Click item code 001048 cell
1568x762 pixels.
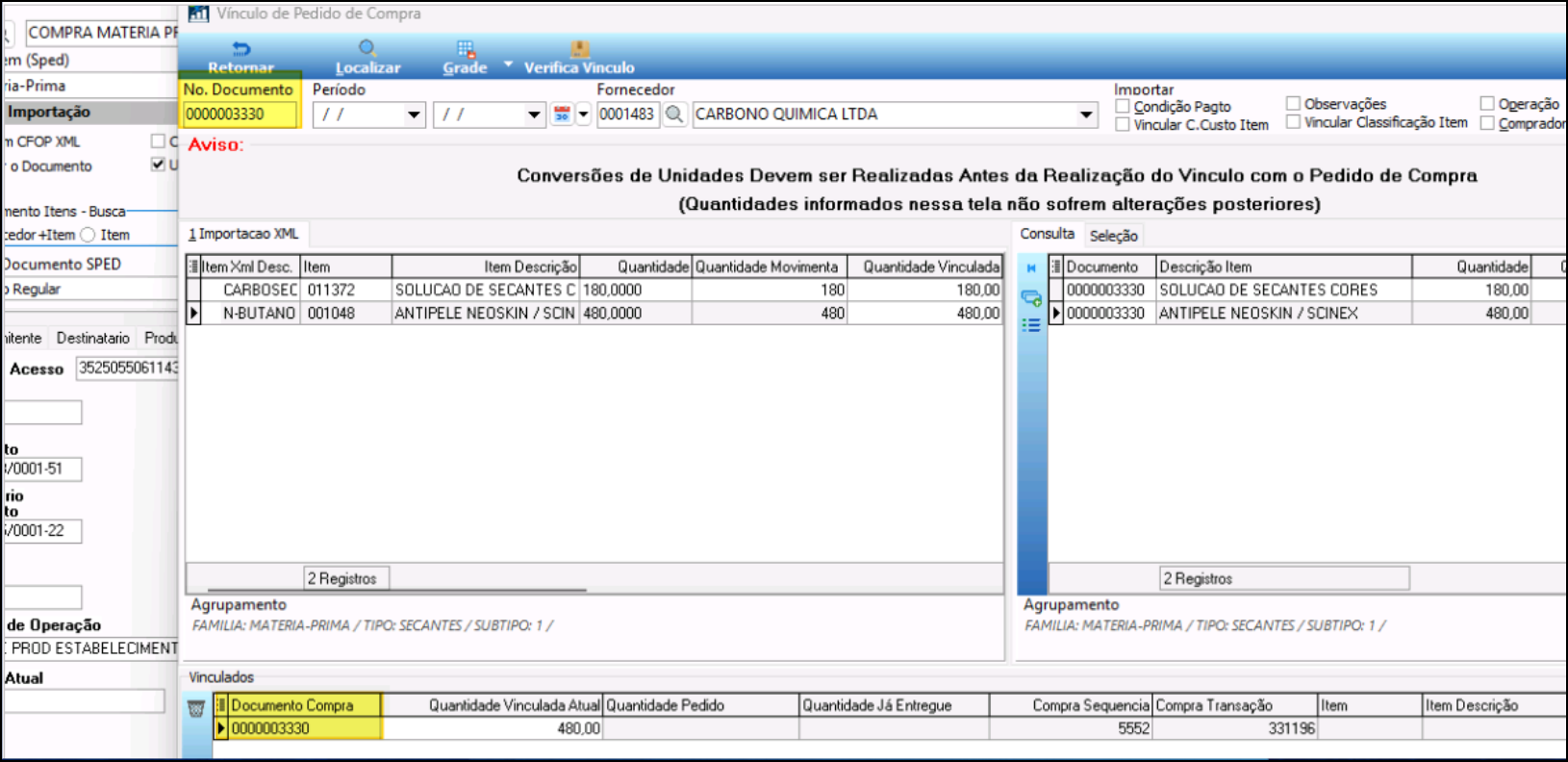click(x=345, y=314)
